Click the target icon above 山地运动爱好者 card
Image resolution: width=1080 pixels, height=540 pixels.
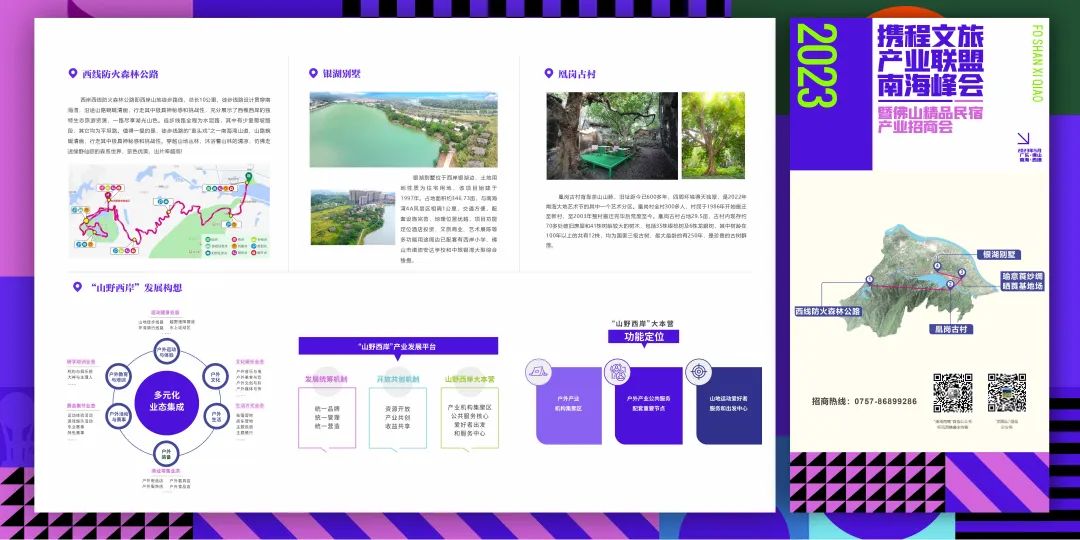pos(699,371)
